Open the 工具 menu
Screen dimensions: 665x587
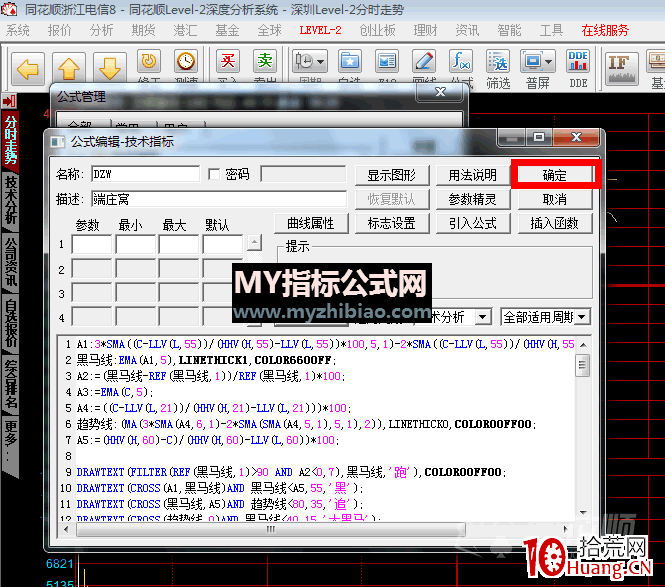click(551, 30)
